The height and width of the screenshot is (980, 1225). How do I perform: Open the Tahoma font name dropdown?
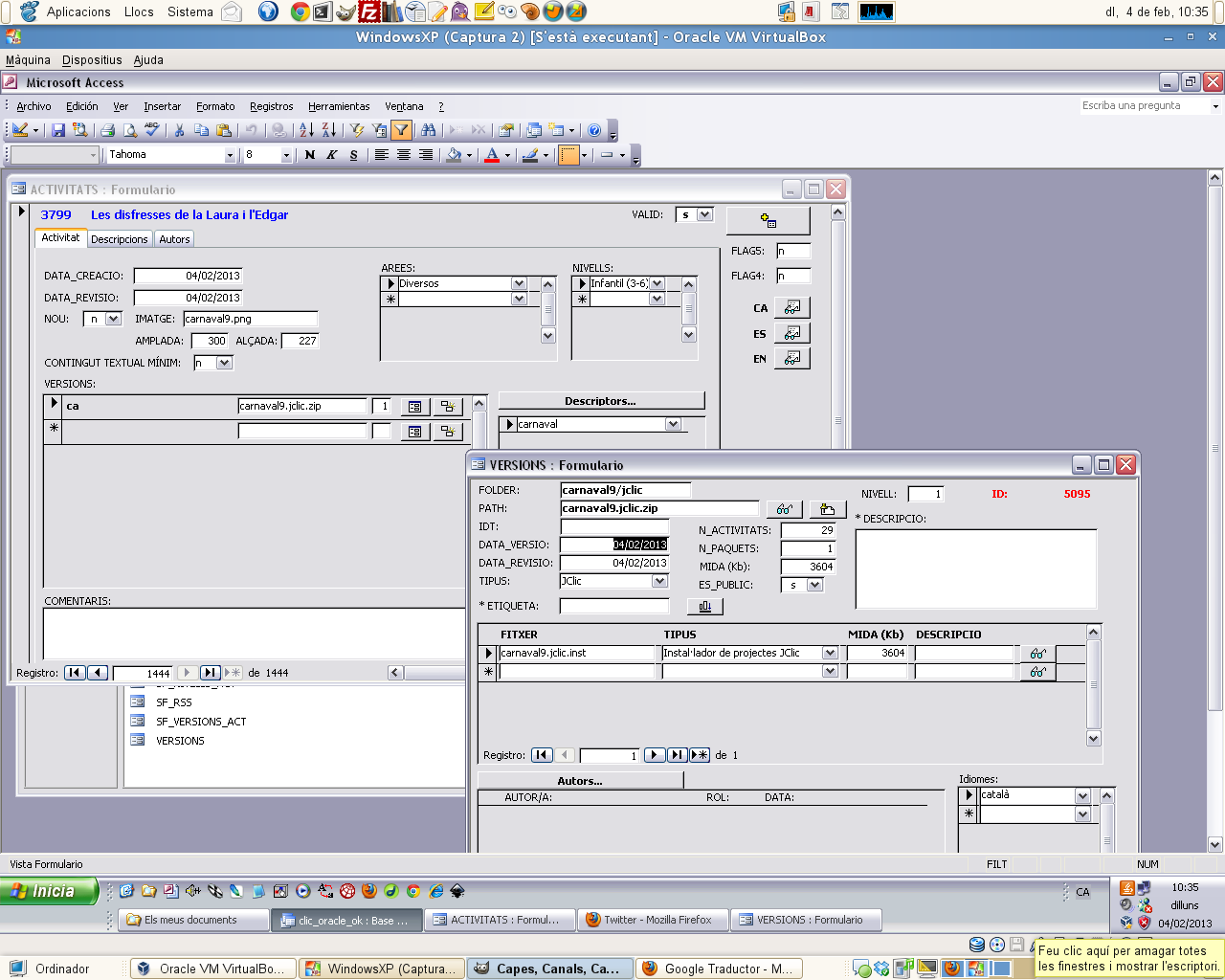coord(230,155)
